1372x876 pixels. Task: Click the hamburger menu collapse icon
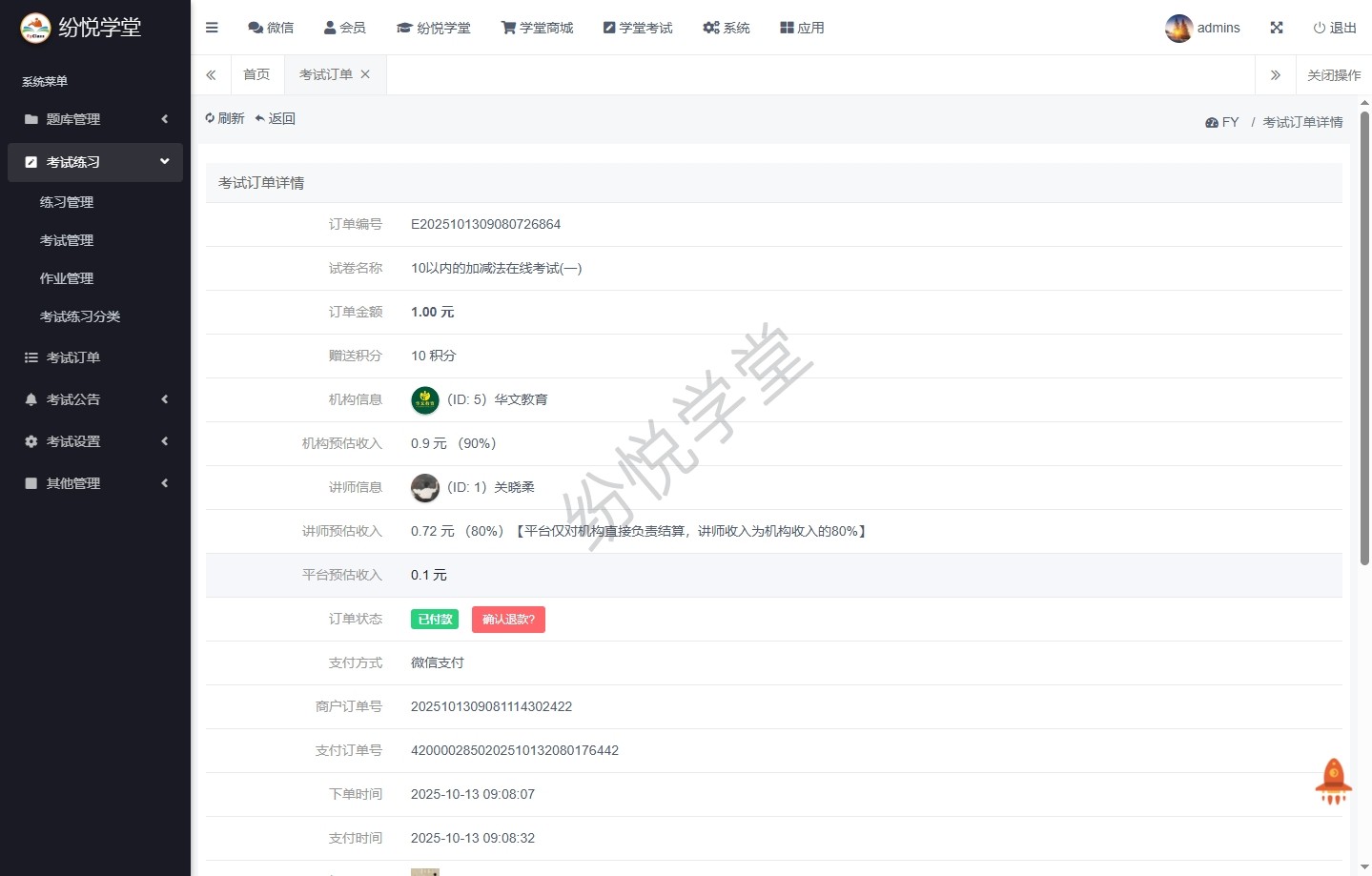coord(212,28)
